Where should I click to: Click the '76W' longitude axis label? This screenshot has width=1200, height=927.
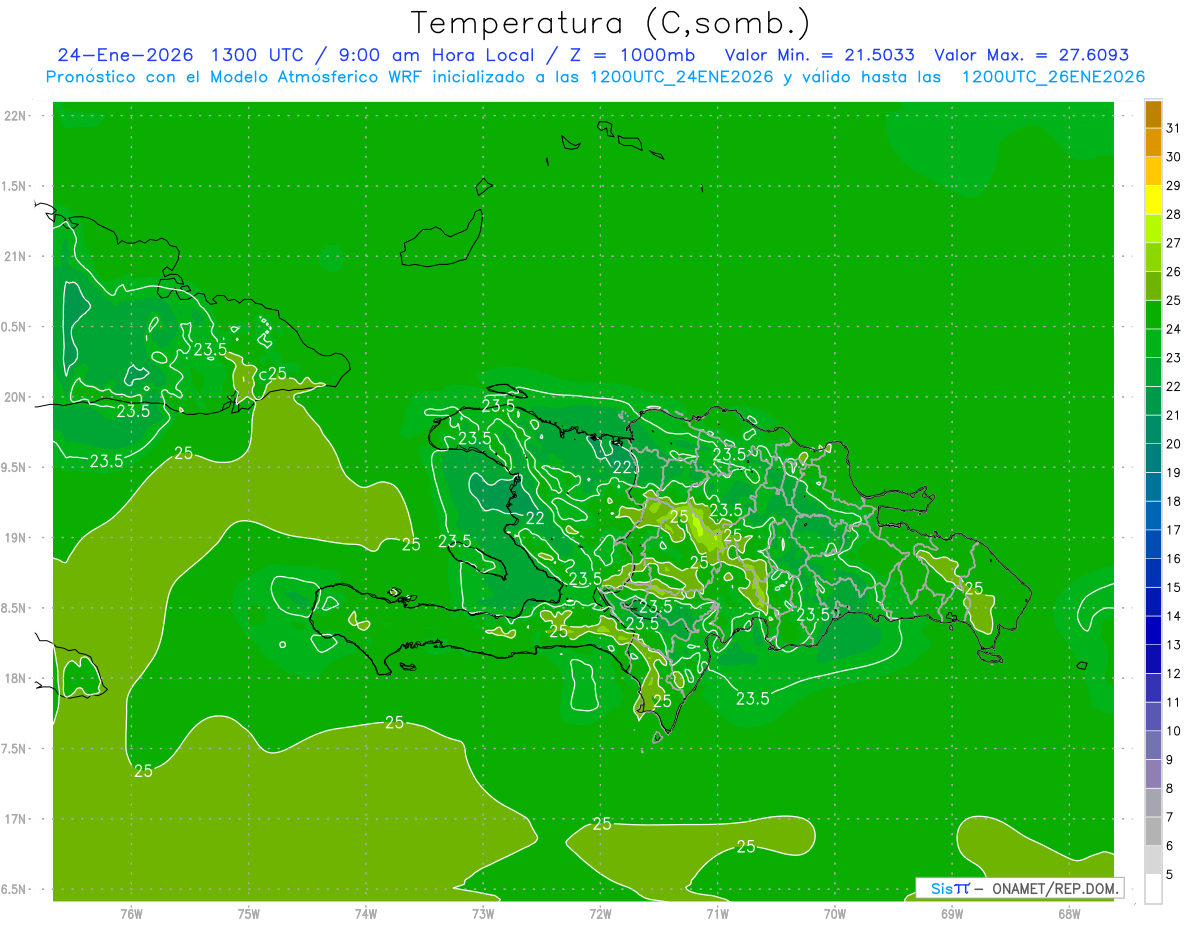pos(131,914)
